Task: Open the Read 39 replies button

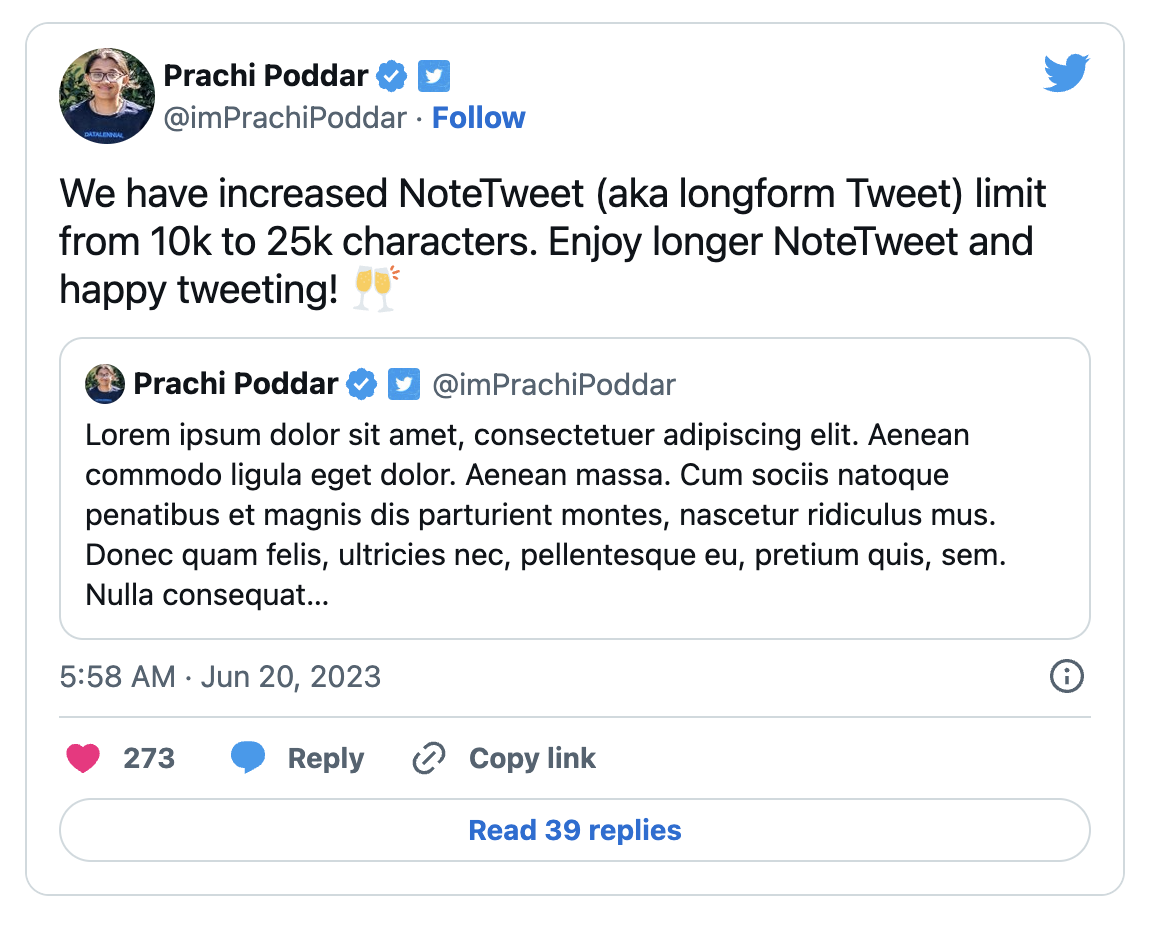Action: pyautogui.click(x=575, y=830)
